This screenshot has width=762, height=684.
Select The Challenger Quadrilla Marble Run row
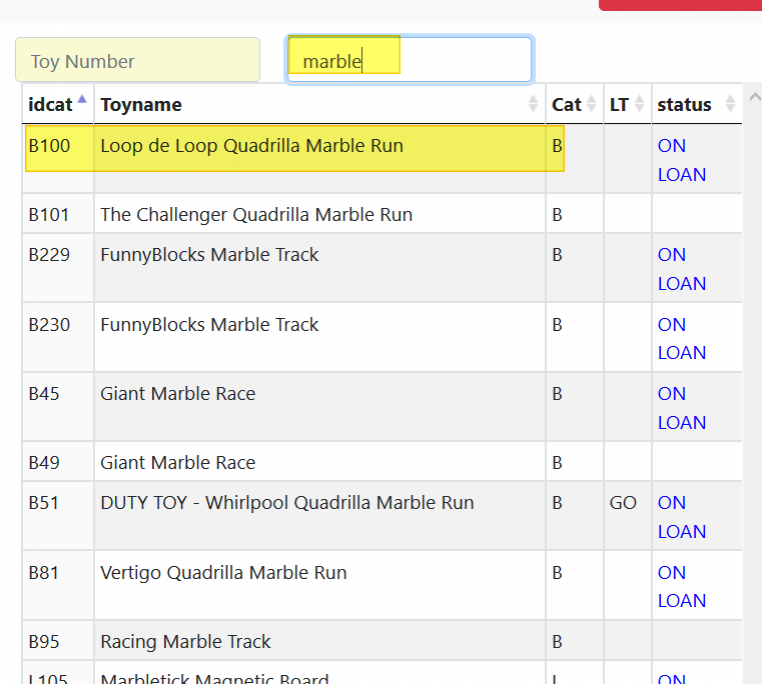coord(256,215)
